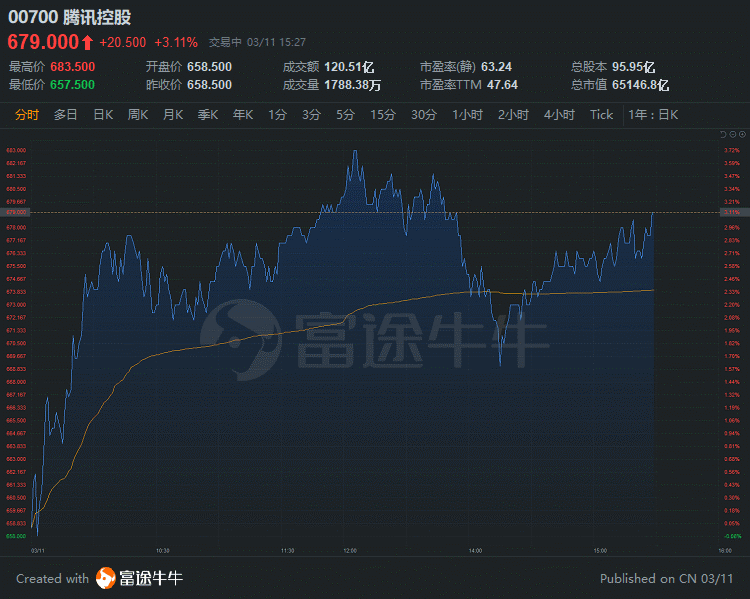Click the chart zoom-in plus icon
The width and height of the screenshot is (750, 599).
742,134
